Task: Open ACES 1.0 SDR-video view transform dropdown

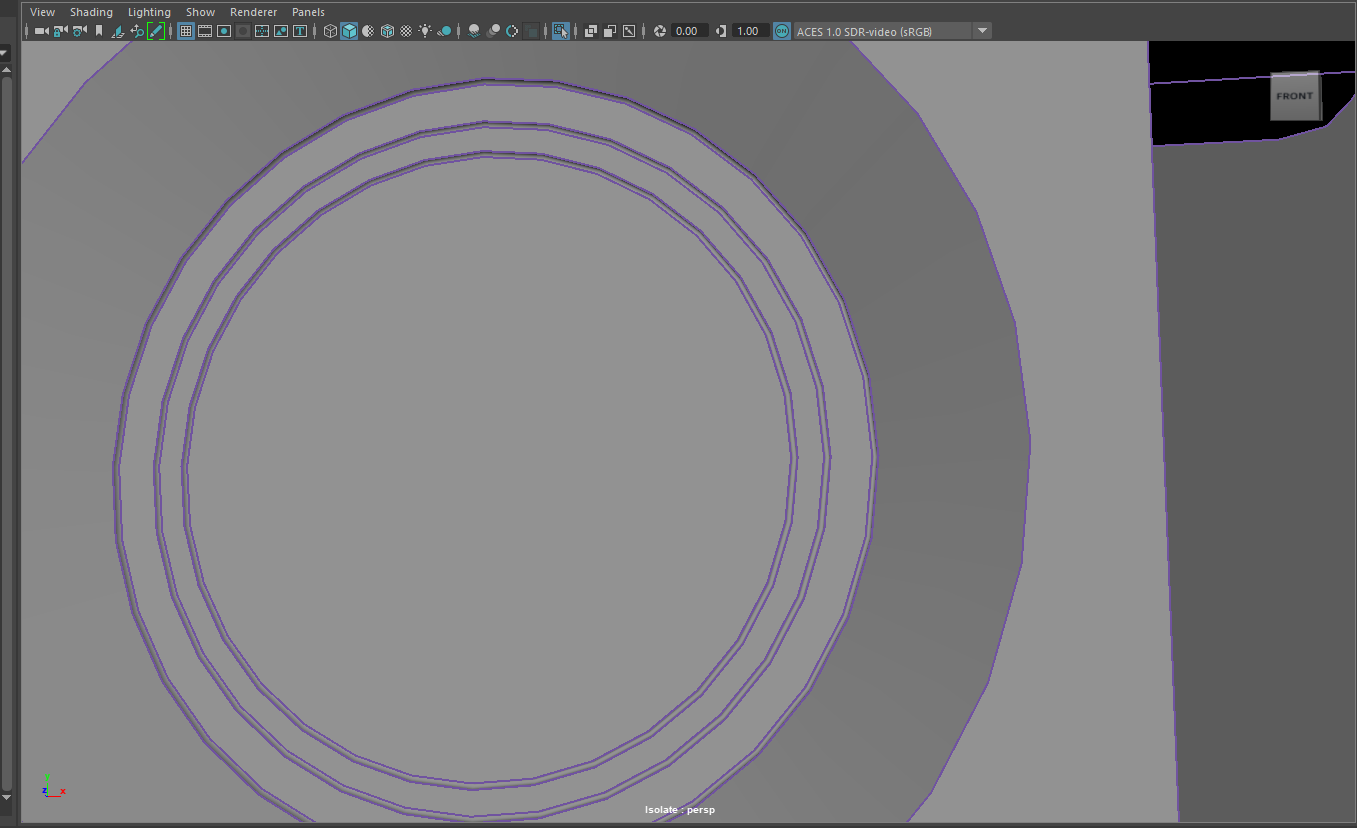Action: (x=892, y=31)
